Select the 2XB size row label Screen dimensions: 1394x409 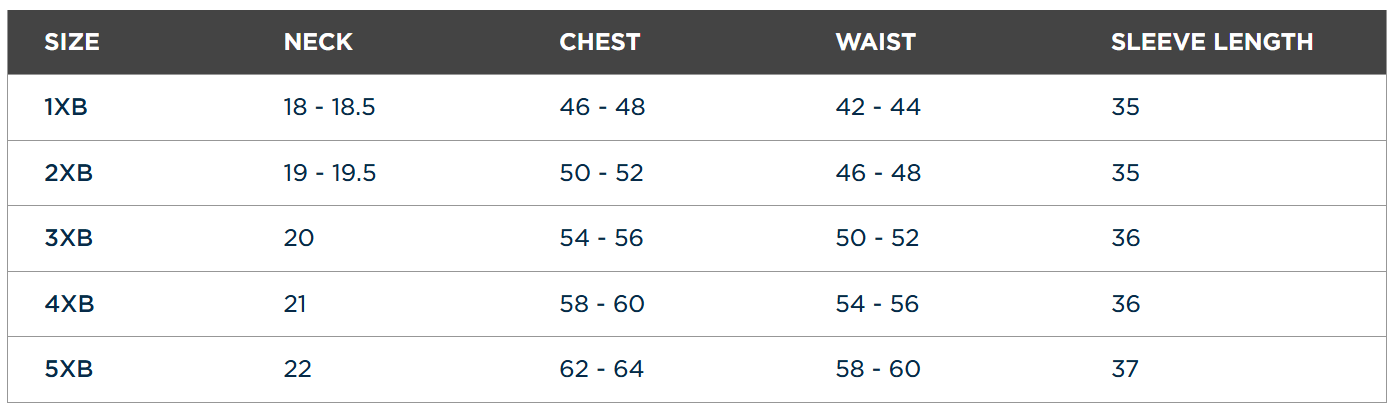click(69, 173)
